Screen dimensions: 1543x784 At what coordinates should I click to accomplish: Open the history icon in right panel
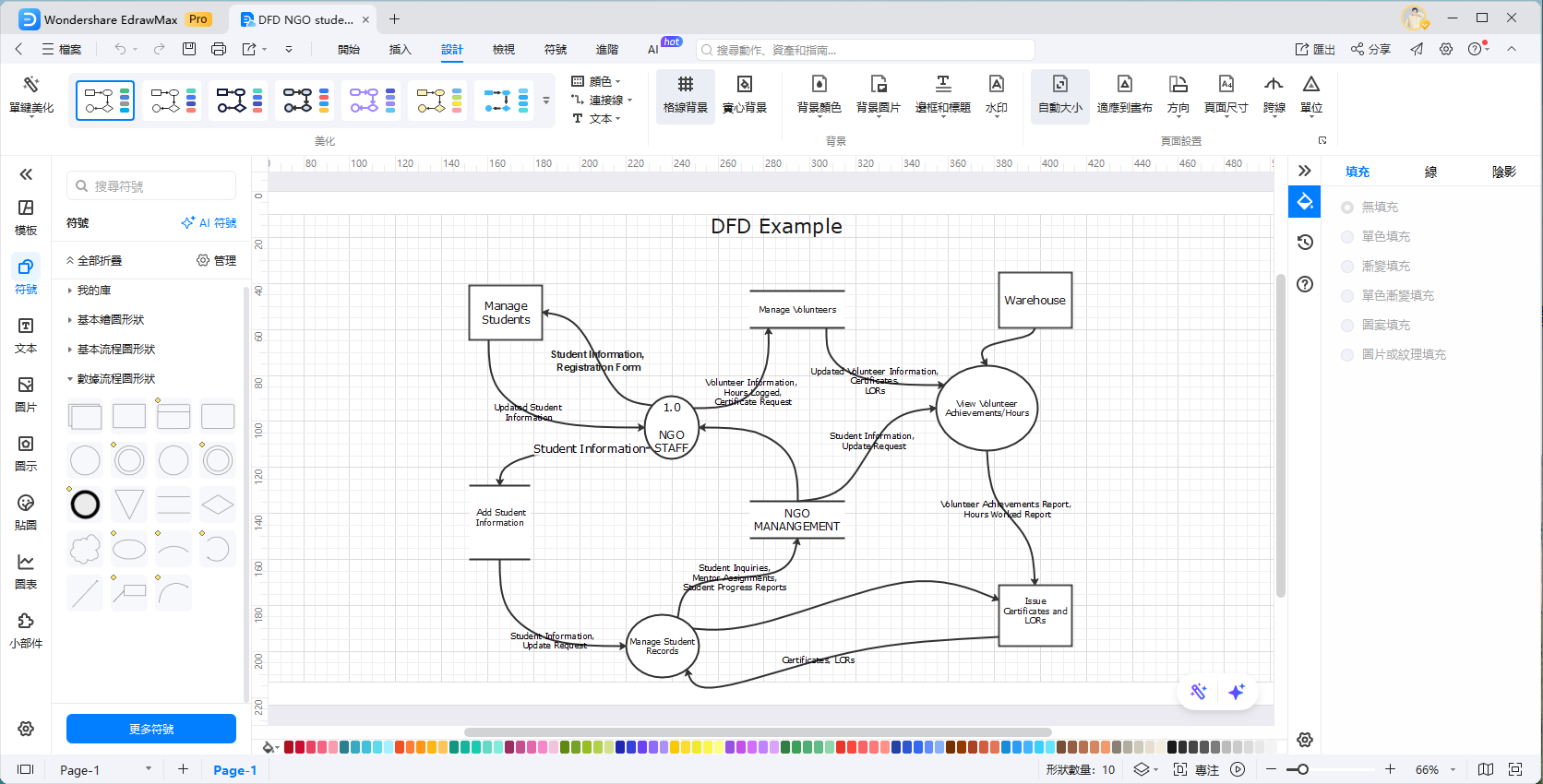coord(1305,243)
